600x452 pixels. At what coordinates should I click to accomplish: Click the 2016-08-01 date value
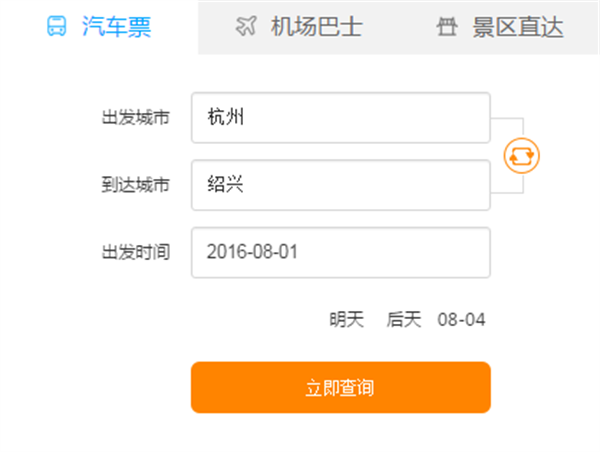(252, 252)
